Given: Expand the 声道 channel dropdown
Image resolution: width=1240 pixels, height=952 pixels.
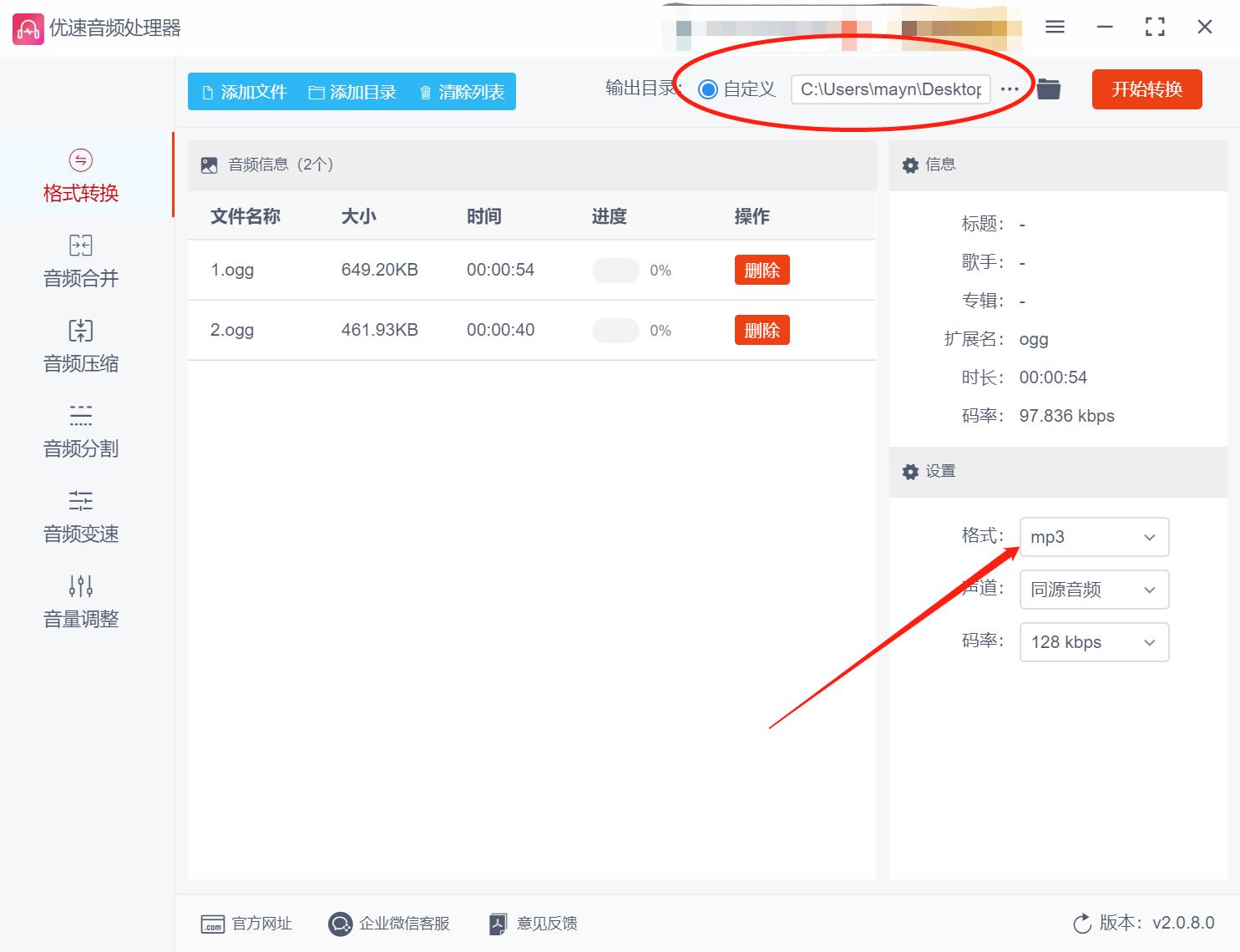Looking at the screenshot, I should [1094, 590].
